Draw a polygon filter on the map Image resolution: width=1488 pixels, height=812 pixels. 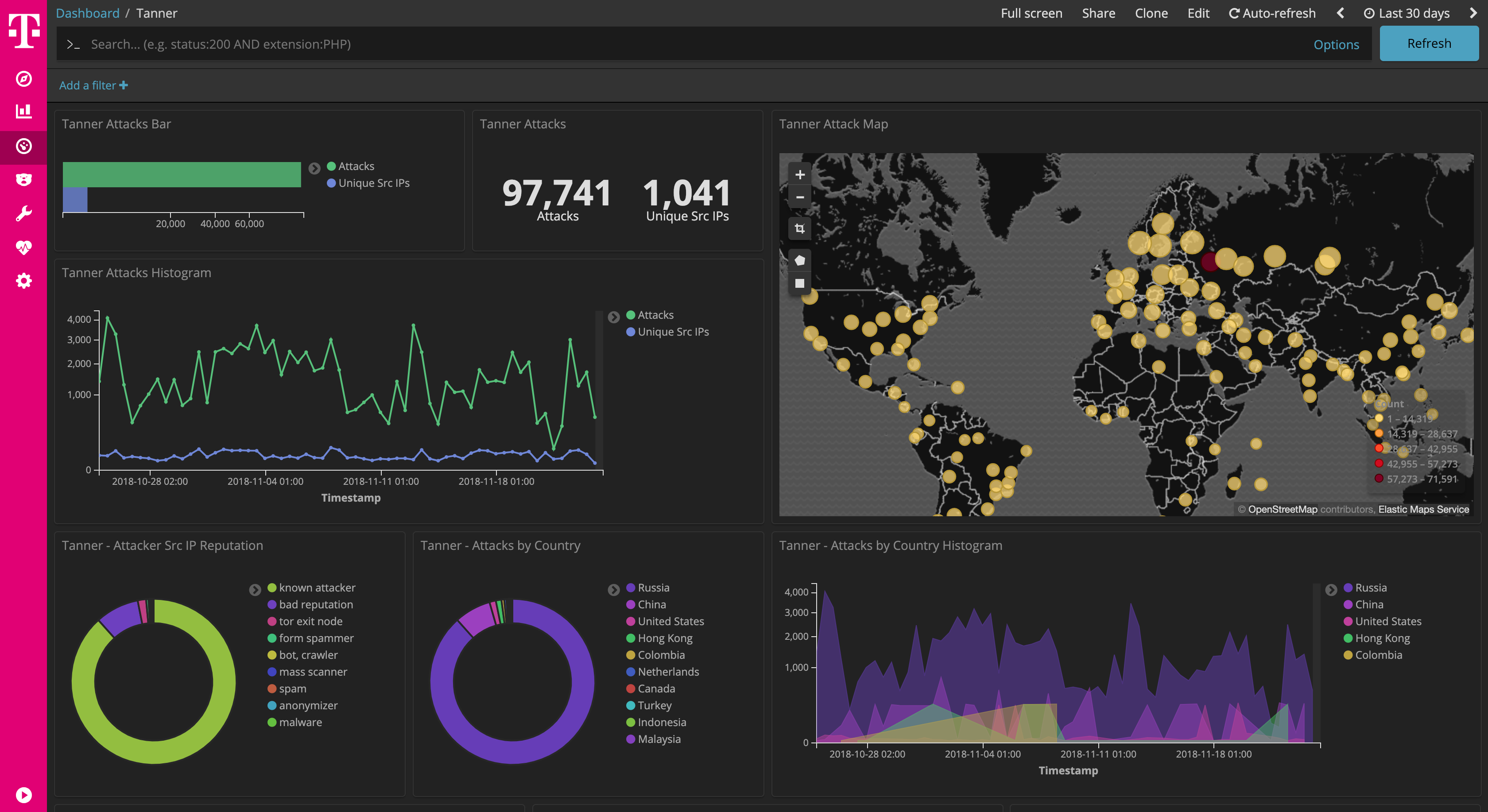(799, 259)
